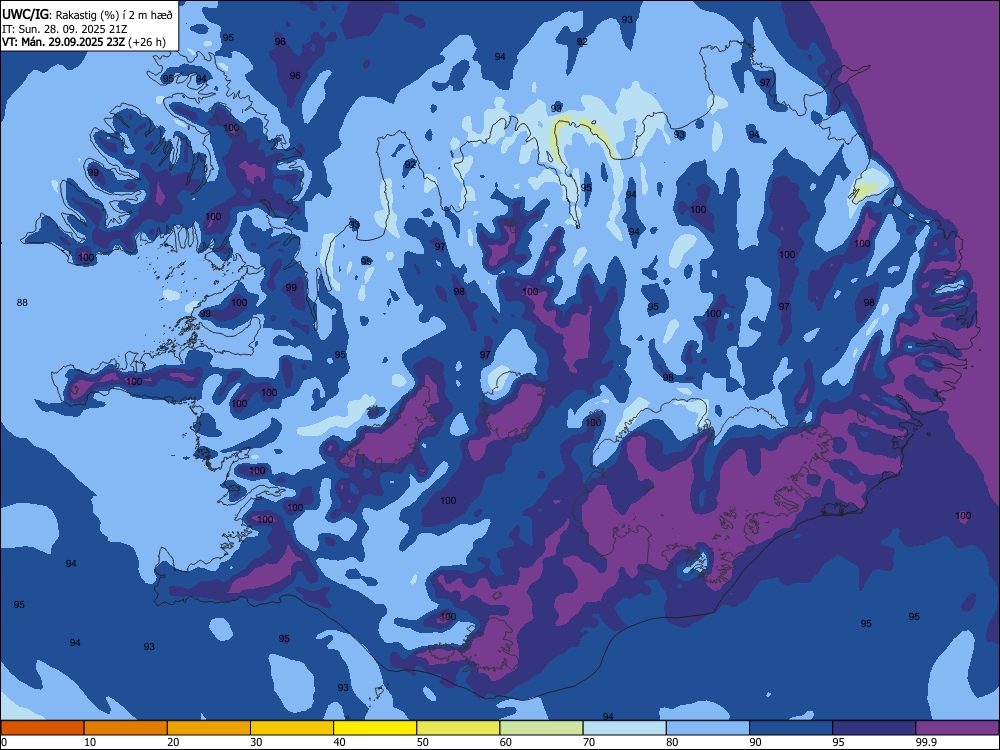Select the '40' tick label on the color scale
This screenshot has width=1000, height=750.
click(x=339, y=742)
